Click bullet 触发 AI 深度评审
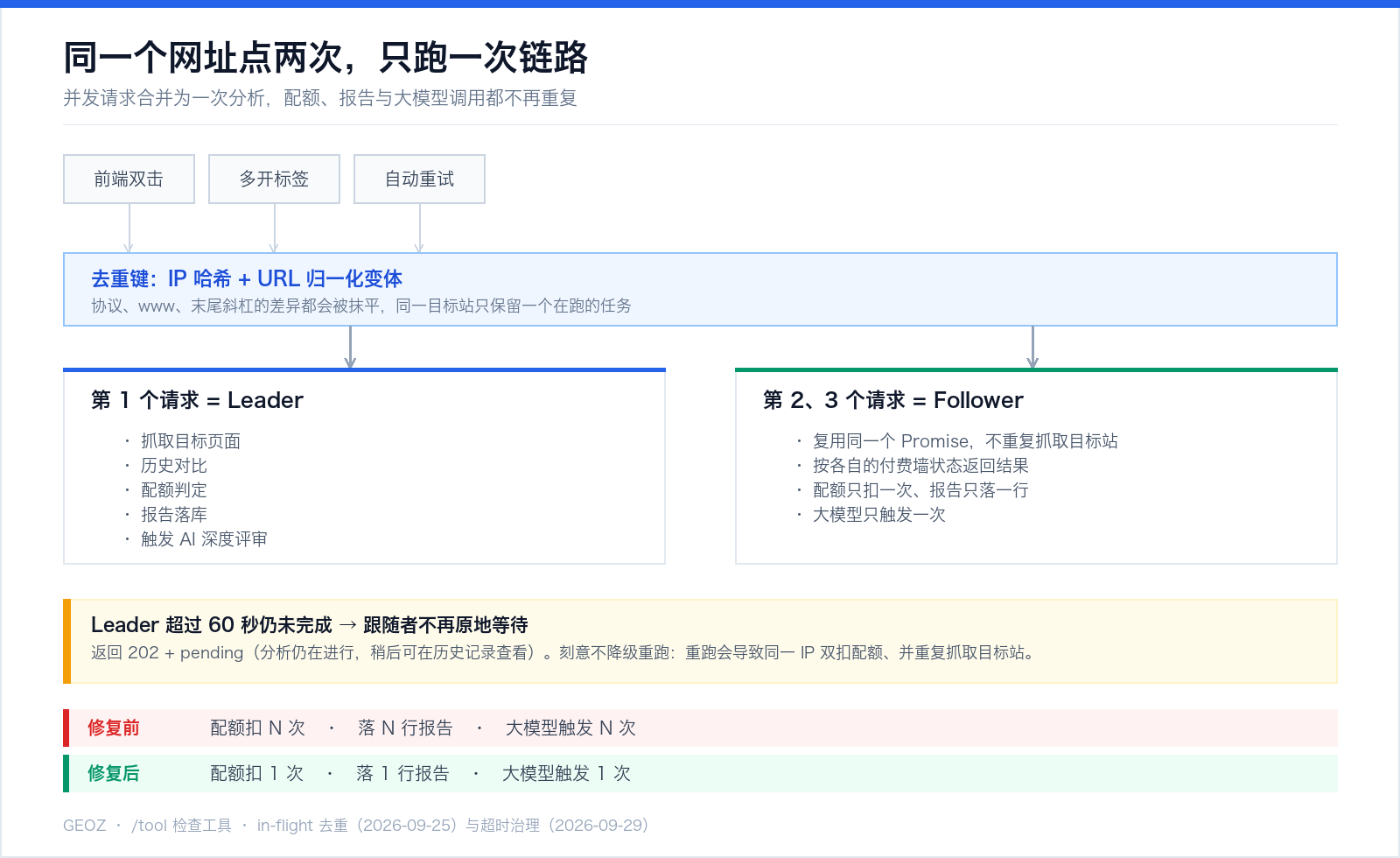 click(x=204, y=539)
